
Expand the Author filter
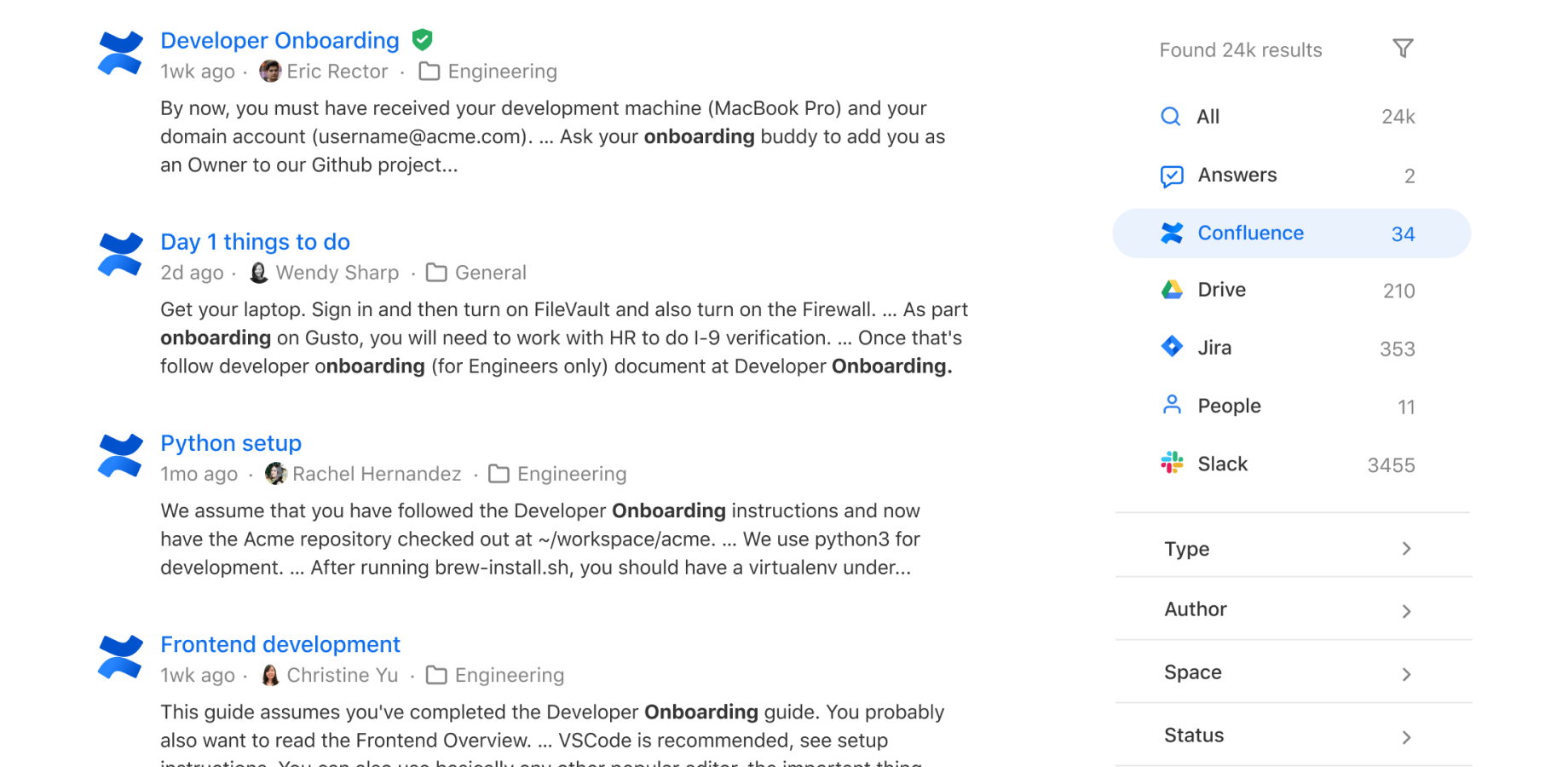pyautogui.click(x=1292, y=609)
